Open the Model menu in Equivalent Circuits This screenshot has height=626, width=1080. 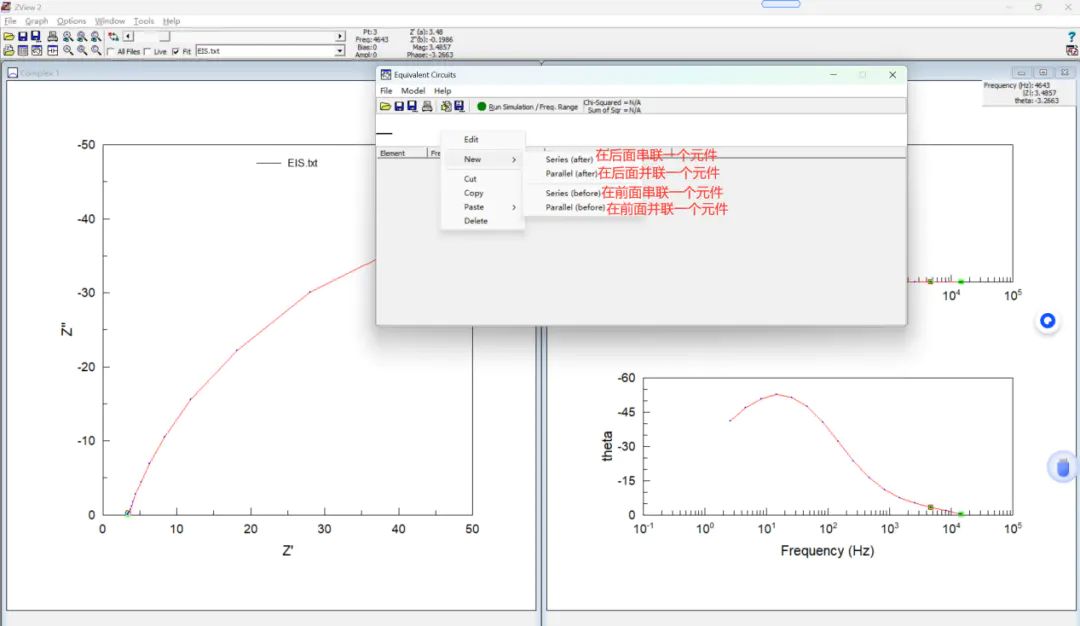coord(413,91)
